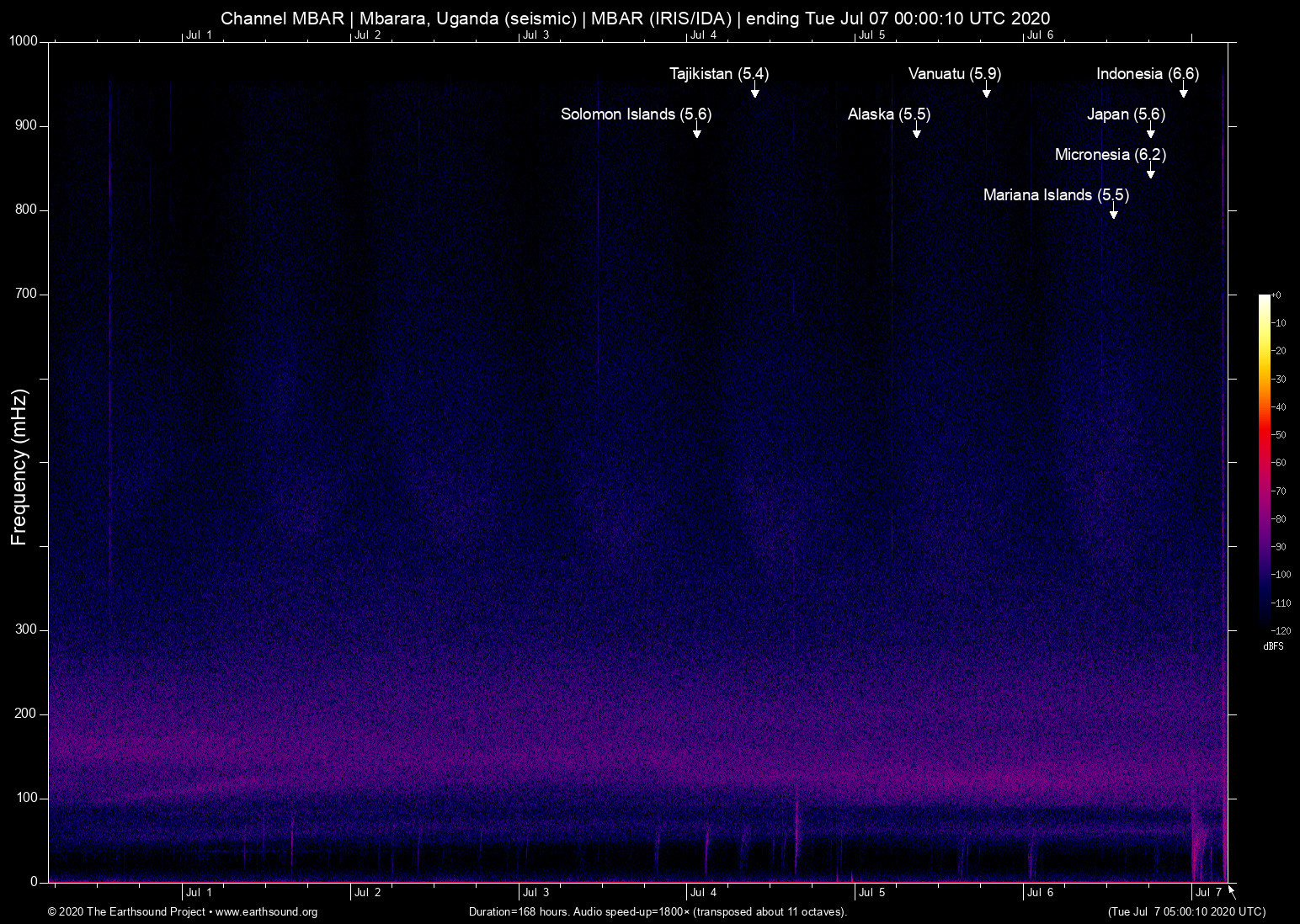
Task: Click the arrow marker under Indonesia (6.6)
Action: click(1183, 92)
